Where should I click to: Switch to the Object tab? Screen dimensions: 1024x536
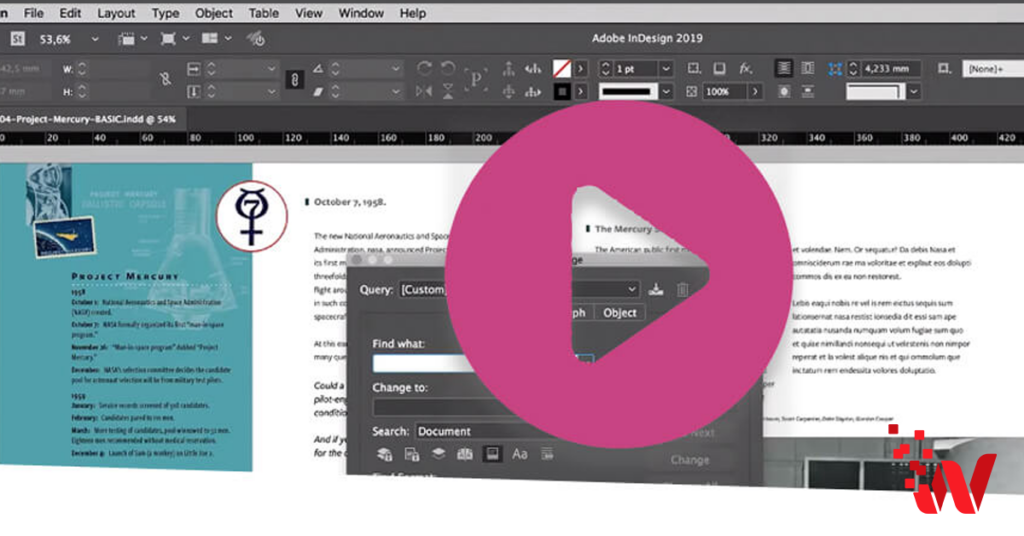(620, 313)
